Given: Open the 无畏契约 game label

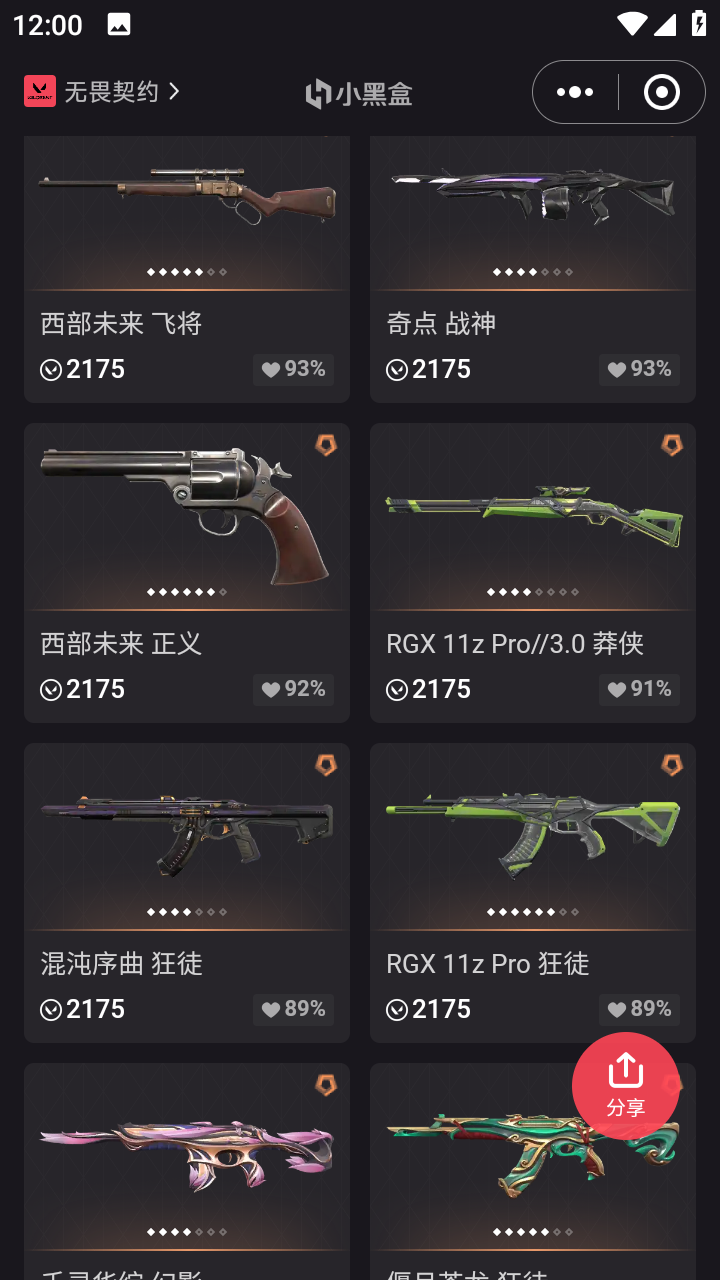Looking at the screenshot, I should [111, 91].
